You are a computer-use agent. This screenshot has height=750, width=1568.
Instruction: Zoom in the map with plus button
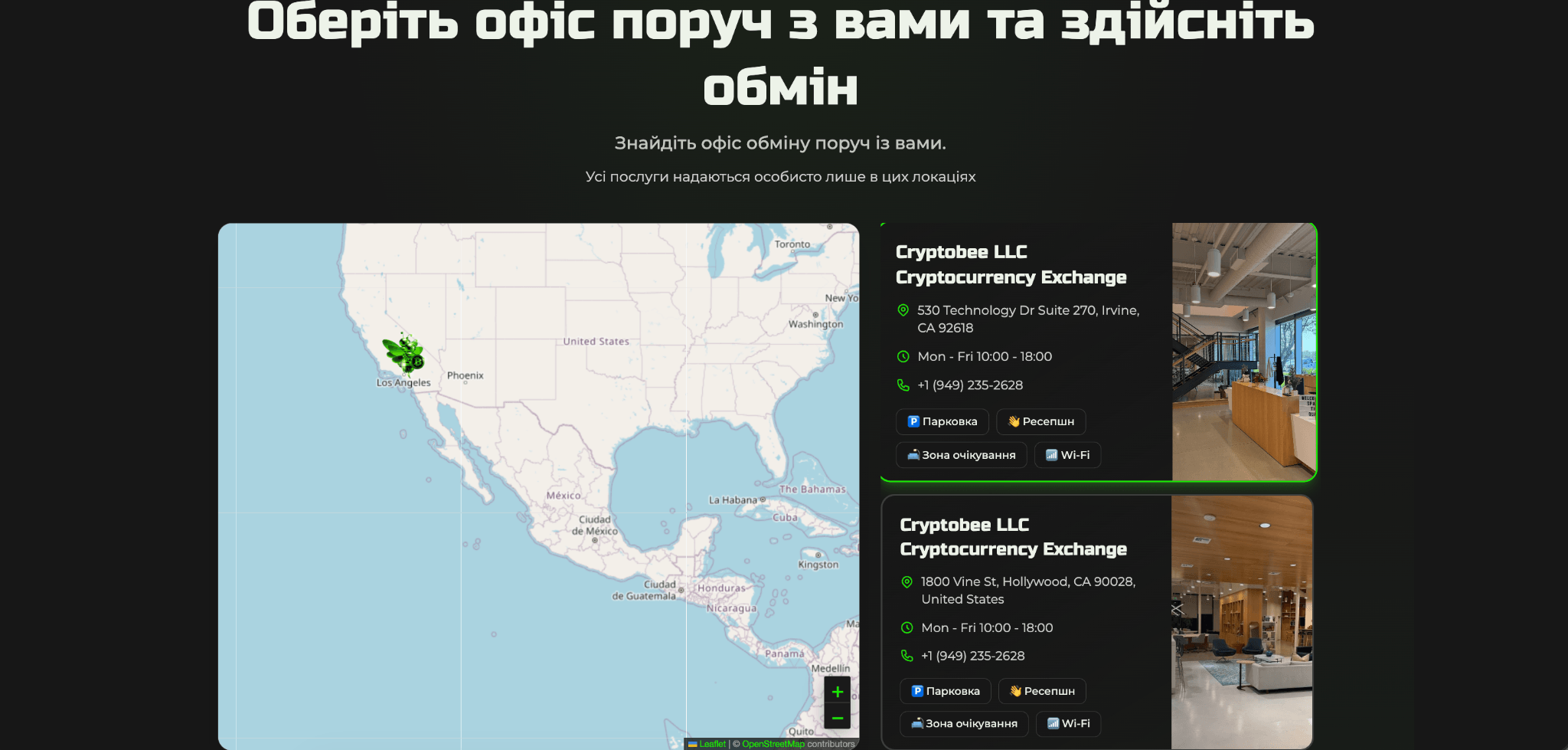837,692
